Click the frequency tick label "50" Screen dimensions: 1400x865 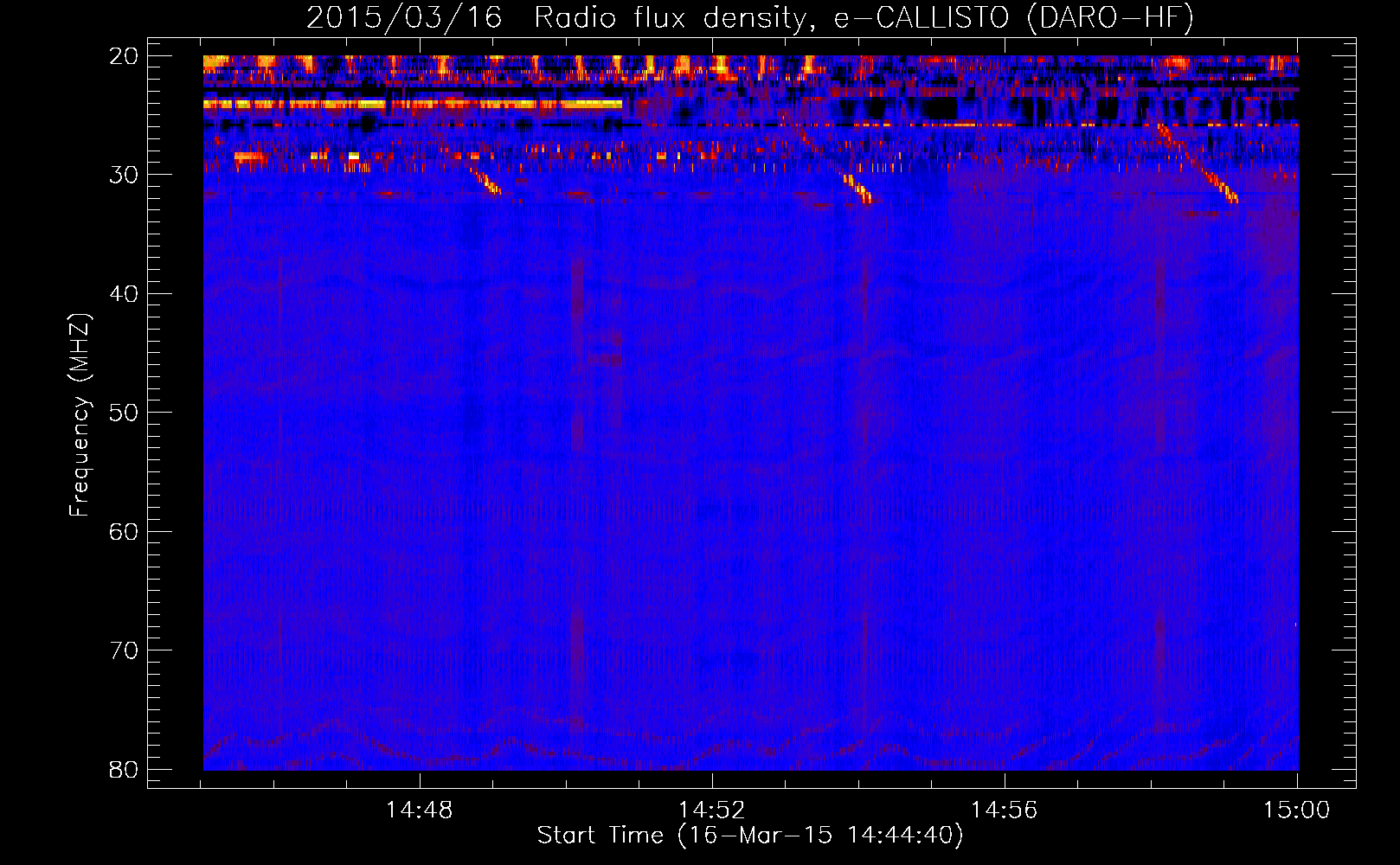(124, 413)
